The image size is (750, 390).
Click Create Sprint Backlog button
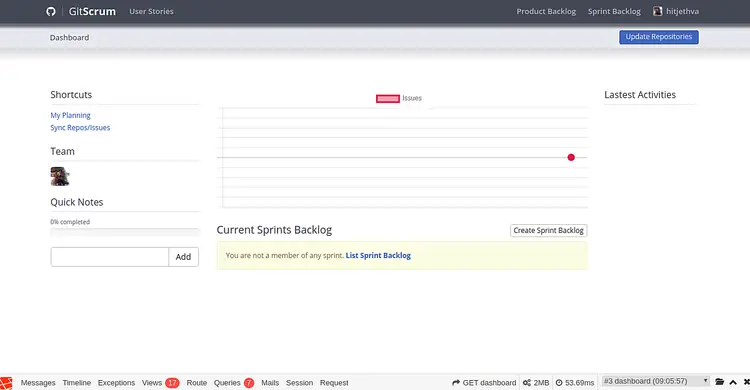point(548,231)
